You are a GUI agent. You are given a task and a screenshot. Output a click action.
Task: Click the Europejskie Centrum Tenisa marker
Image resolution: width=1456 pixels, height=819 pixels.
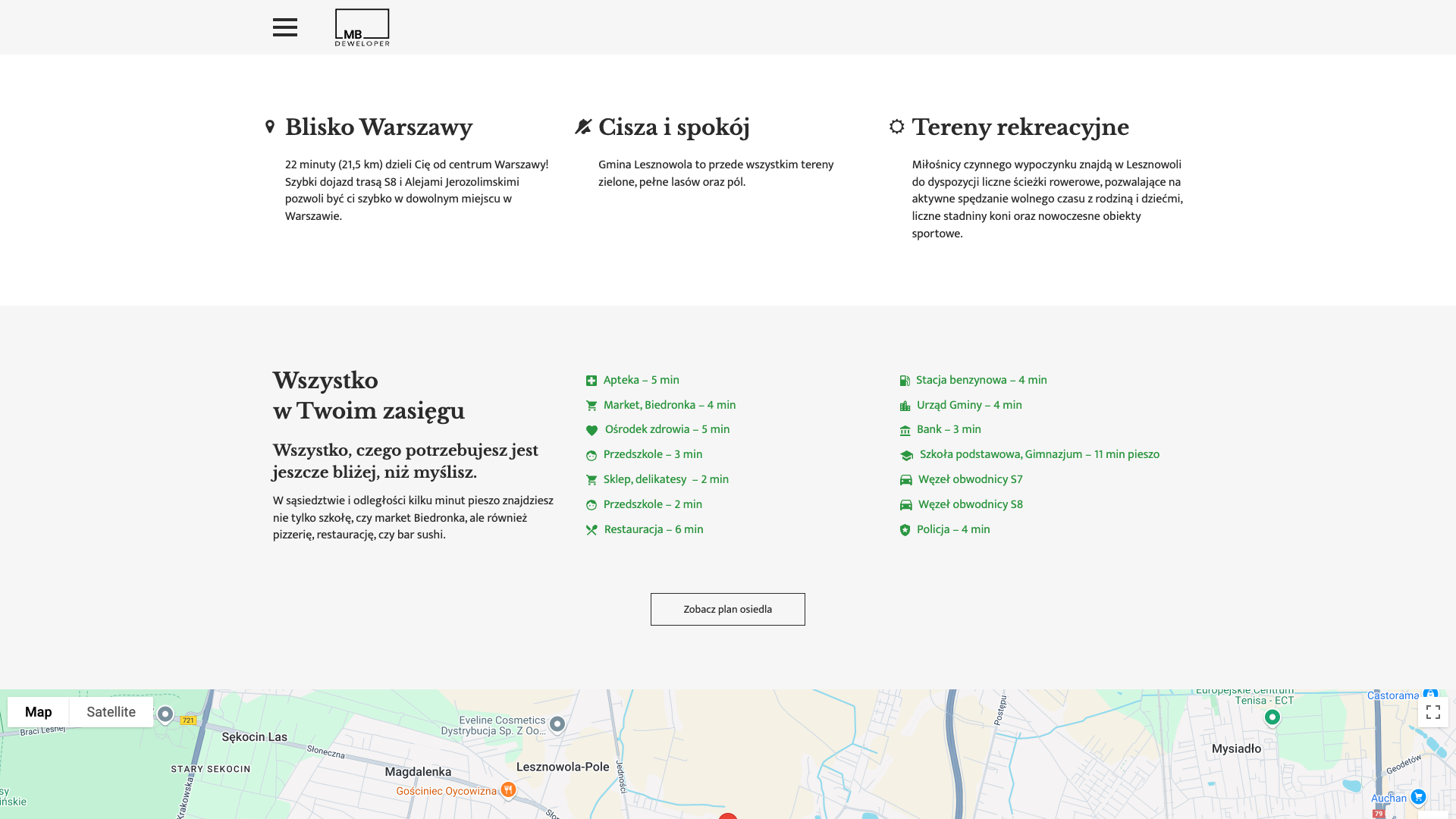[x=1272, y=717]
